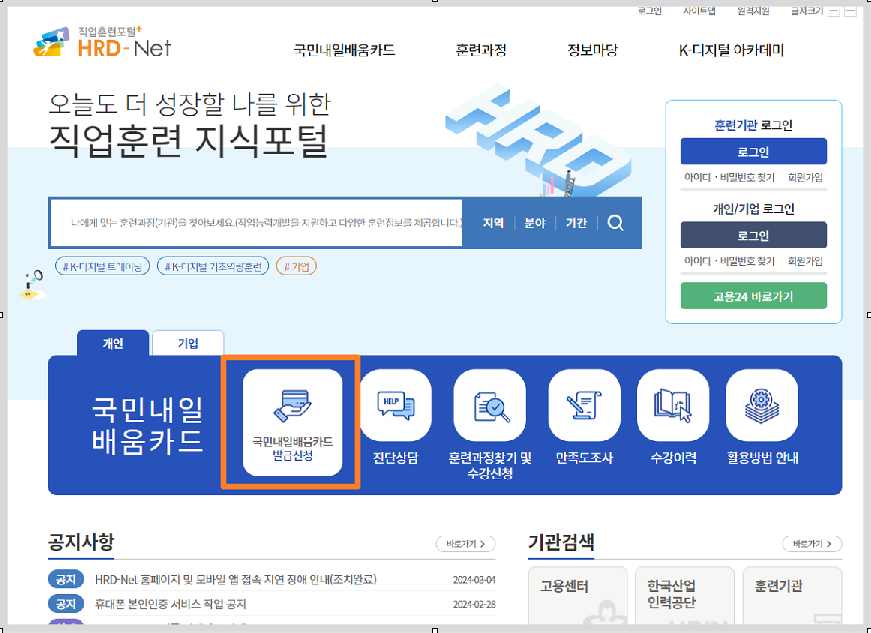Open the 진단상담 help chat icon
The height and width of the screenshot is (633, 871).
pos(396,405)
